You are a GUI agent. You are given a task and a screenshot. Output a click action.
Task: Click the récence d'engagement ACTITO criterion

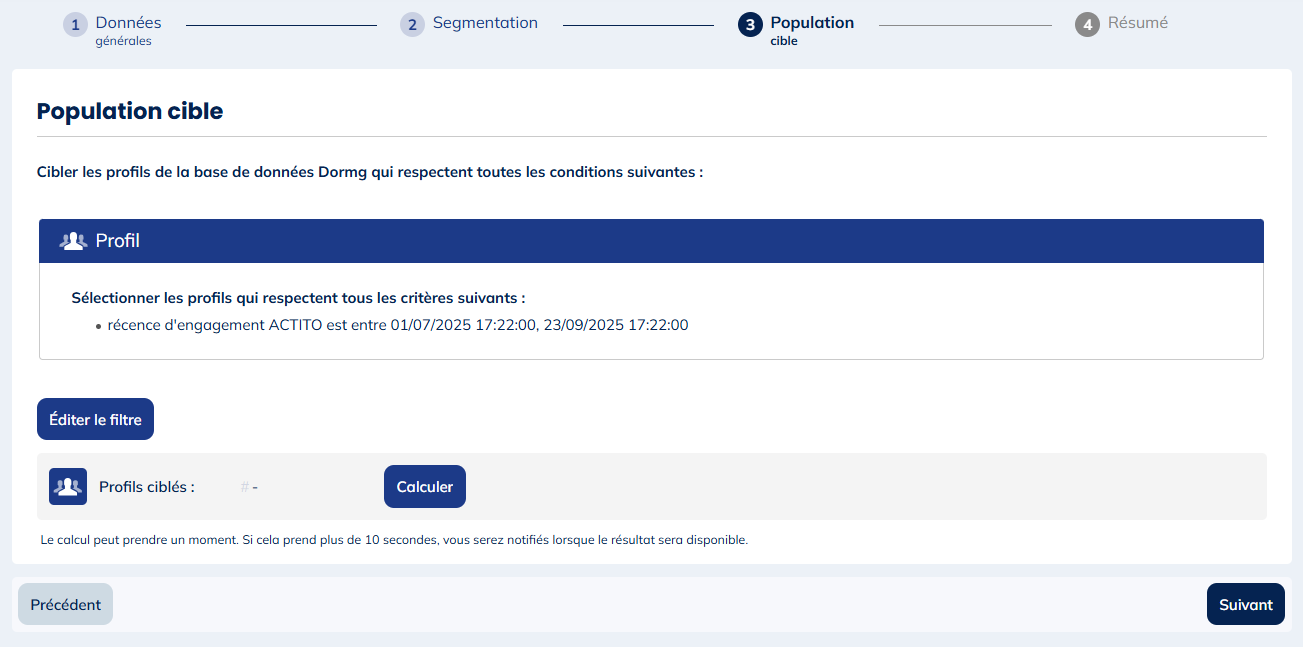398,325
